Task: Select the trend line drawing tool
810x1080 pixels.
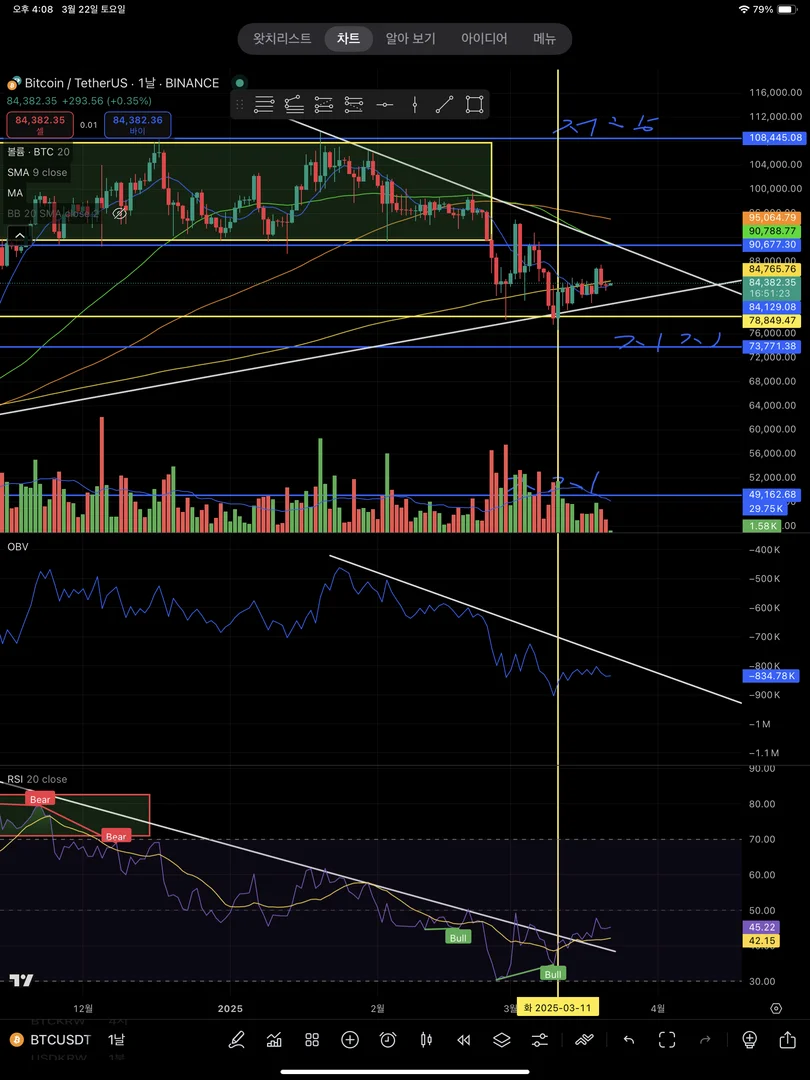Action: [x=445, y=105]
